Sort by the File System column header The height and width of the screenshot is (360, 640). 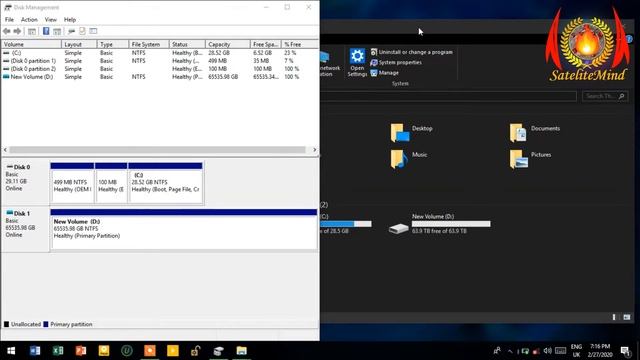[149, 44]
